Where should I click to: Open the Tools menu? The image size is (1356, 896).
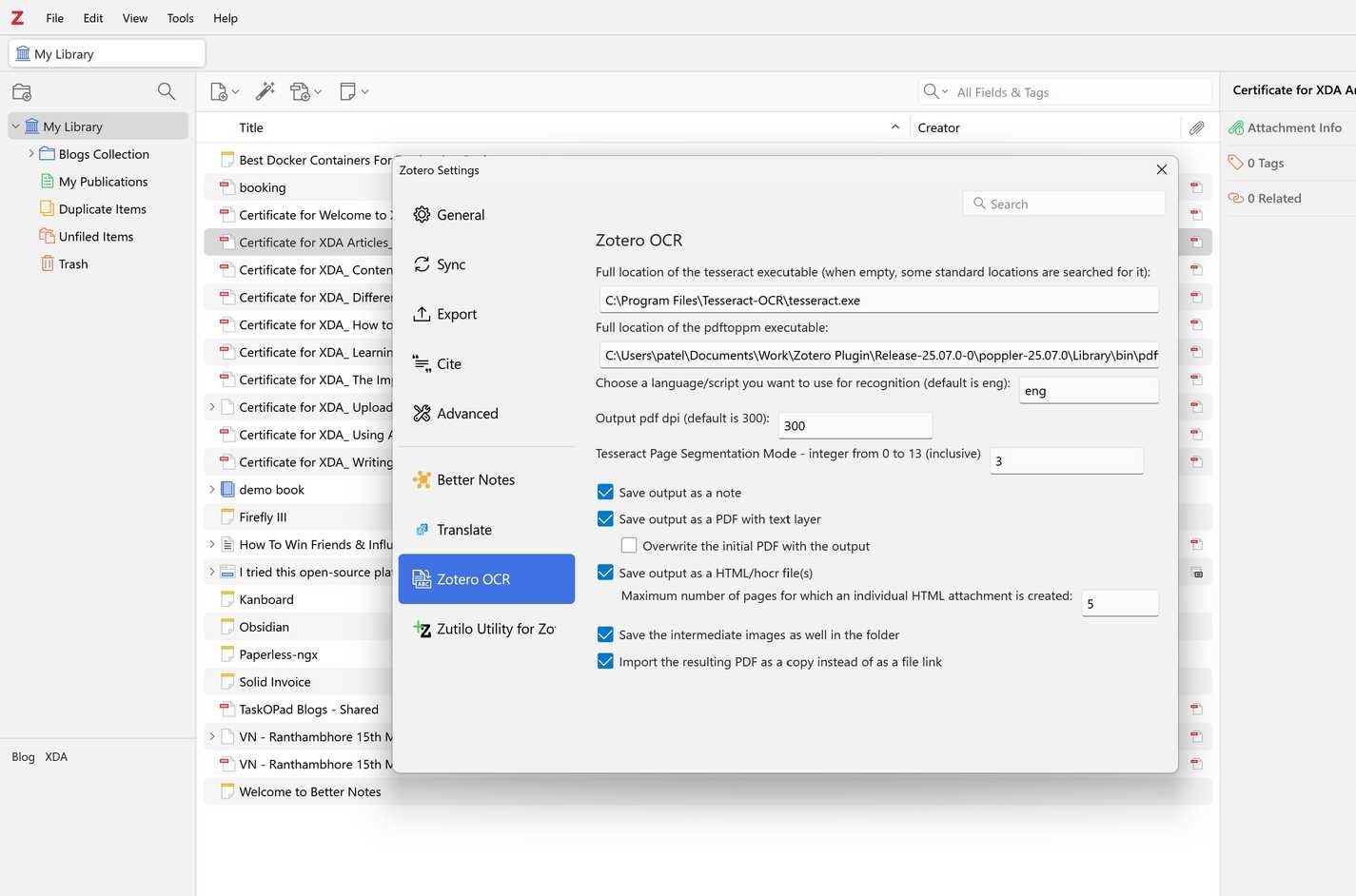[179, 17]
